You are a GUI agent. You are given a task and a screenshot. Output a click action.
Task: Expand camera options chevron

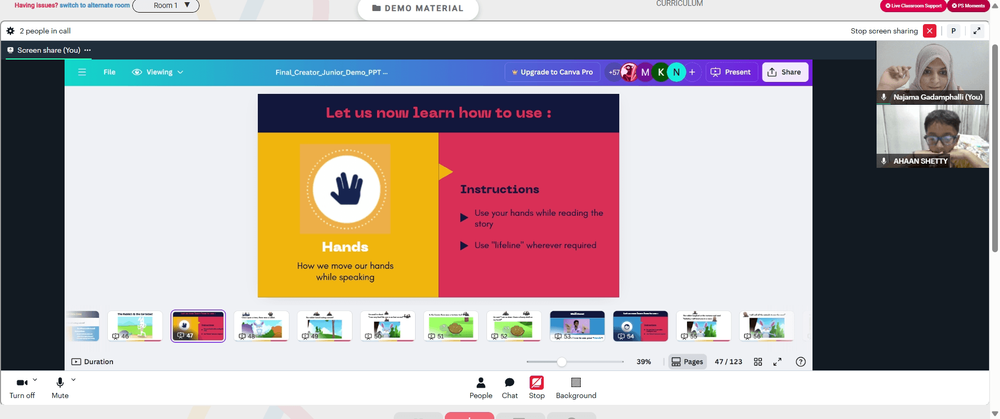[34, 379]
